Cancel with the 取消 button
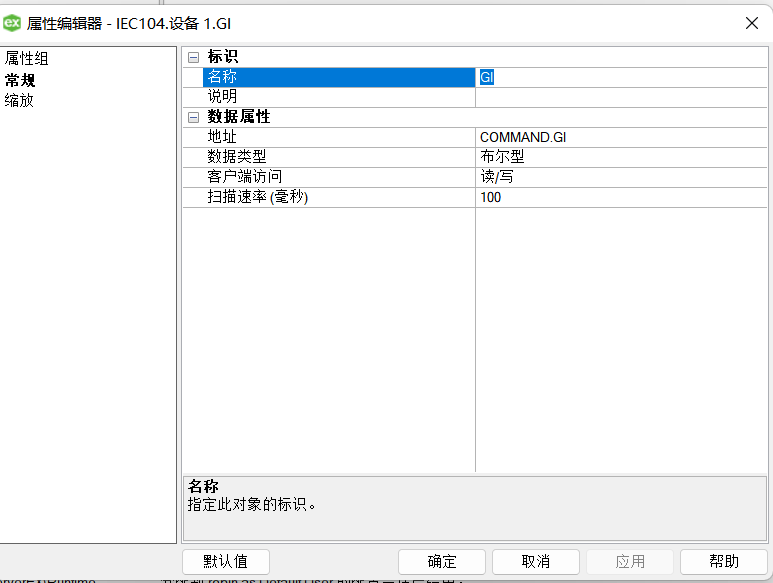Viewport: 773px width, 583px height. [x=535, y=561]
